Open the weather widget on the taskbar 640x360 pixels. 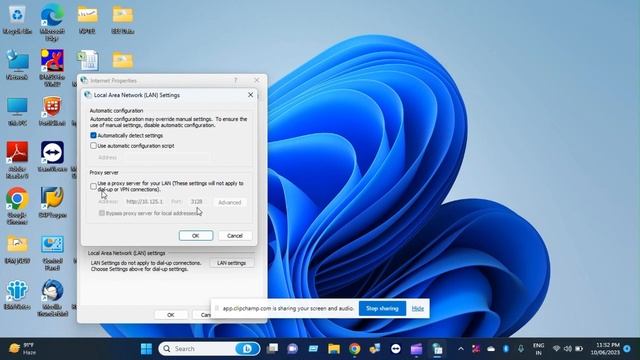(22, 349)
